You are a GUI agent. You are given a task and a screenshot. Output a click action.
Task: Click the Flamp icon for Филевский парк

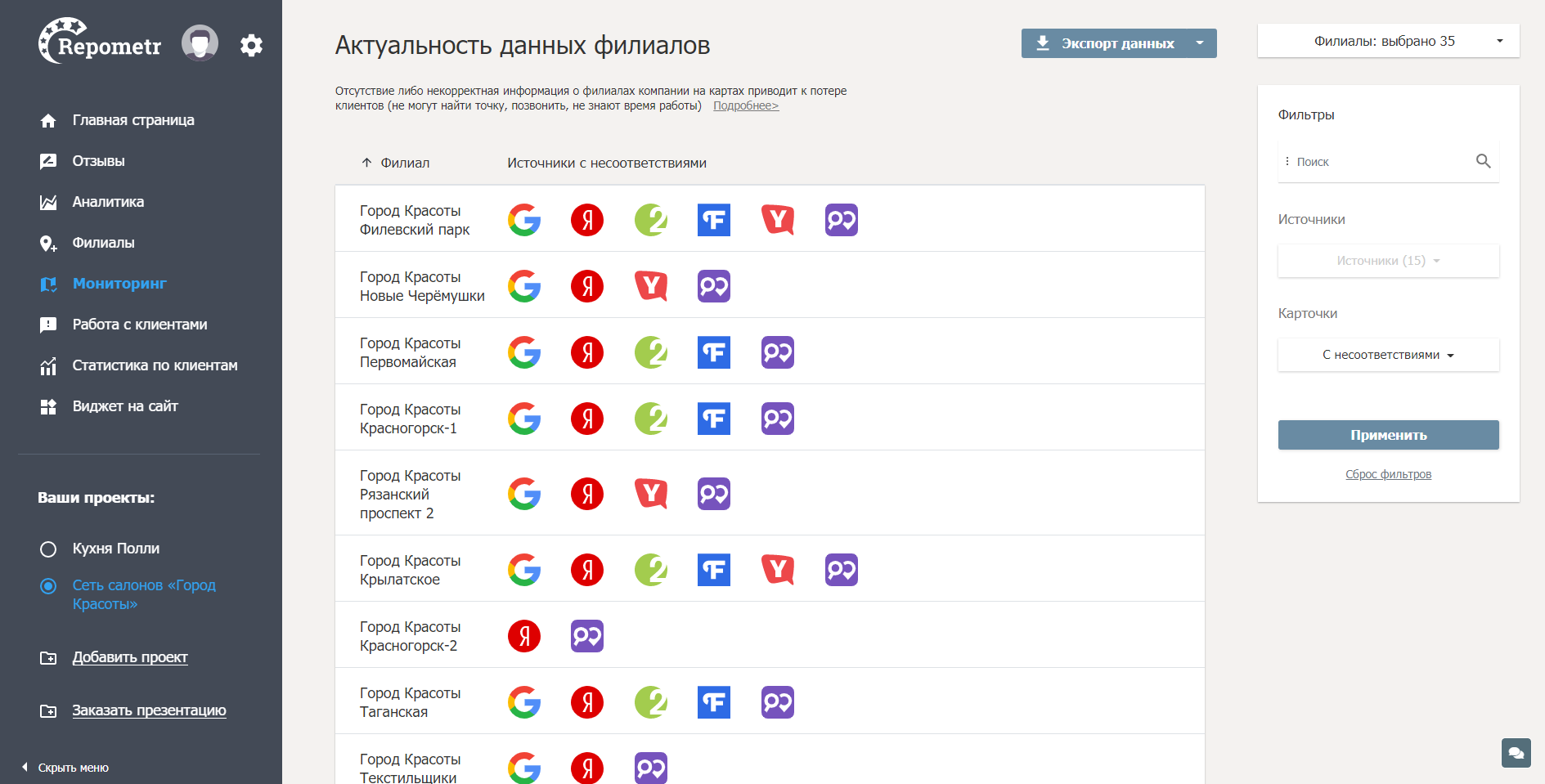pyautogui.click(x=714, y=220)
